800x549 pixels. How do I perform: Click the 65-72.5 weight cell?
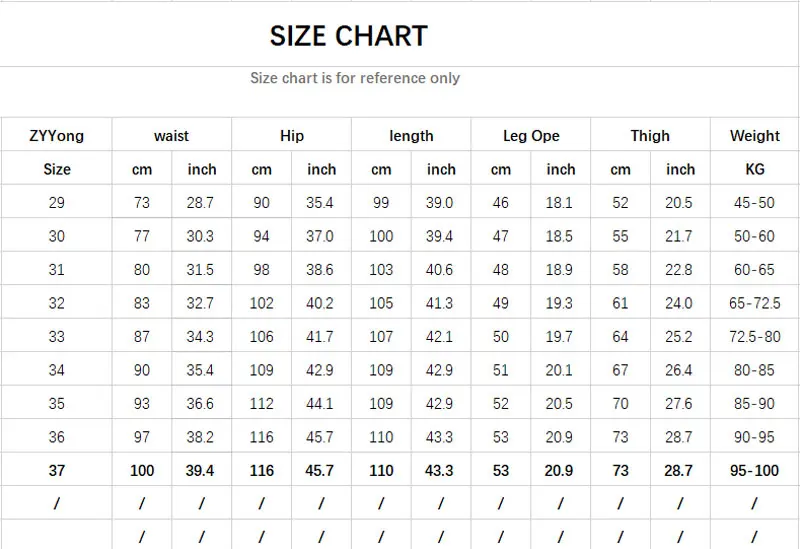[755, 303]
